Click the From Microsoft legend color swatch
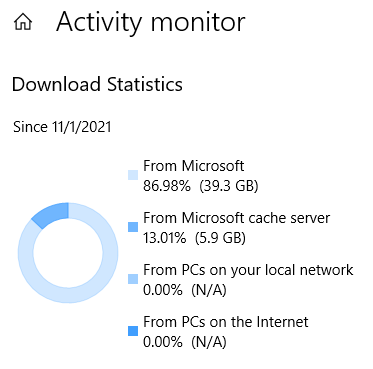The height and width of the screenshot is (369, 373). click(x=133, y=175)
